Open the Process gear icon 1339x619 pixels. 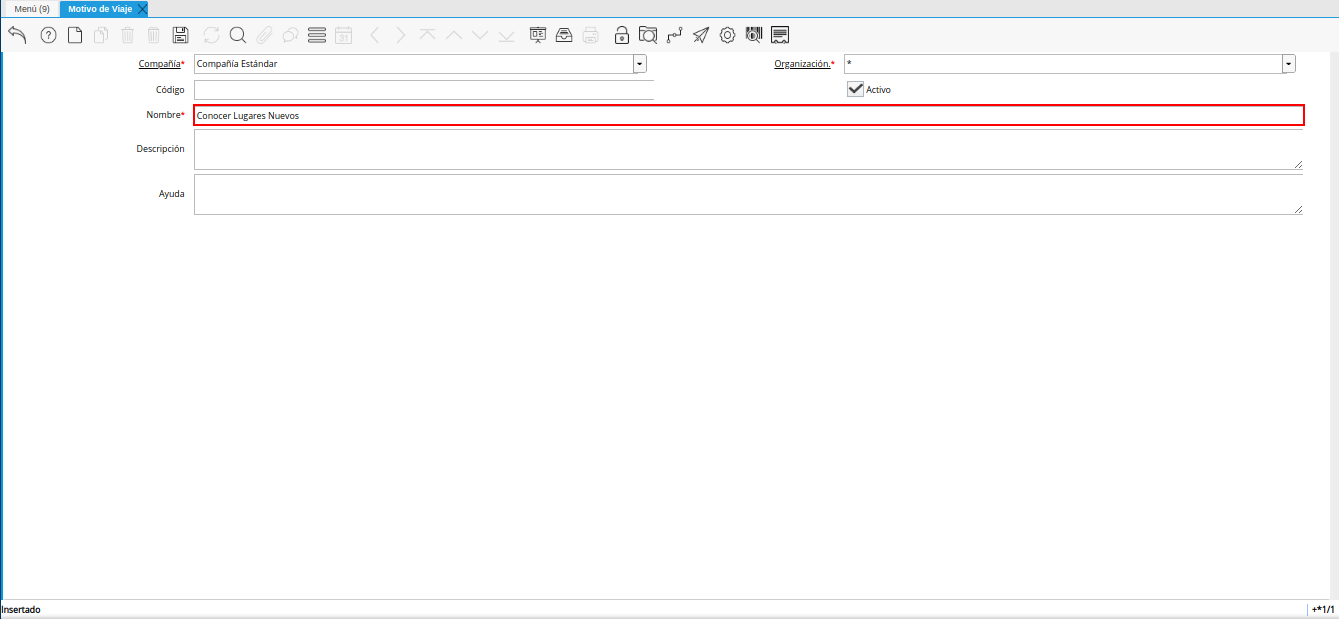pyautogui.click(x=727, y=35)
